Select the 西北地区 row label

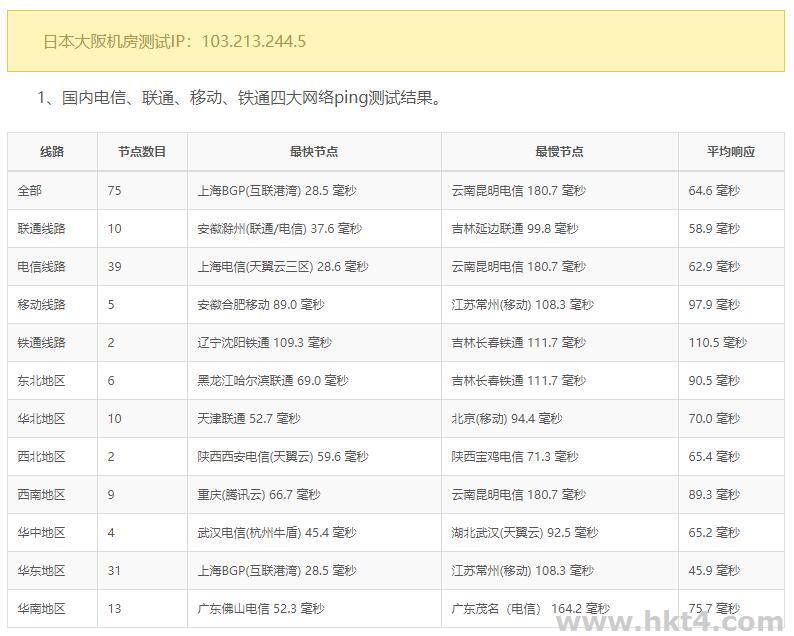pyautogui.click(x=42, y=456)
